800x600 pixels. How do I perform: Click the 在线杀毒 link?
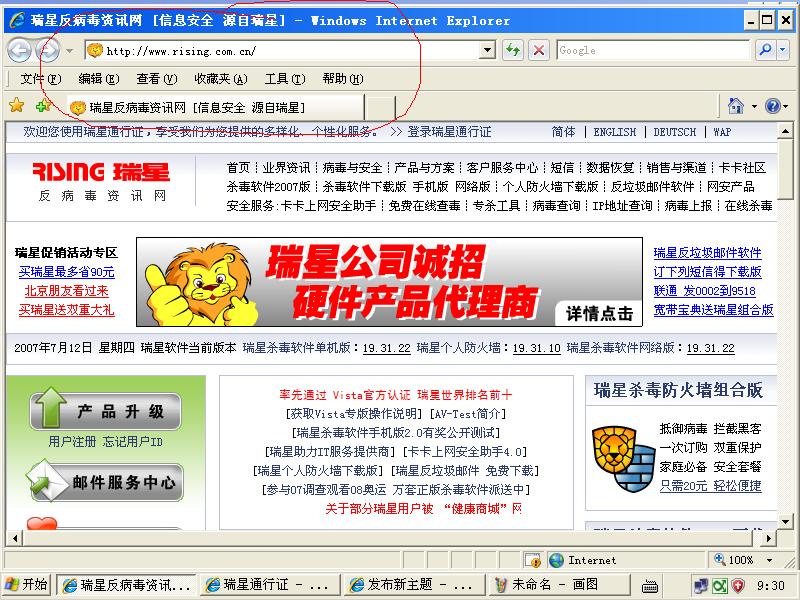tap(748, 206)
